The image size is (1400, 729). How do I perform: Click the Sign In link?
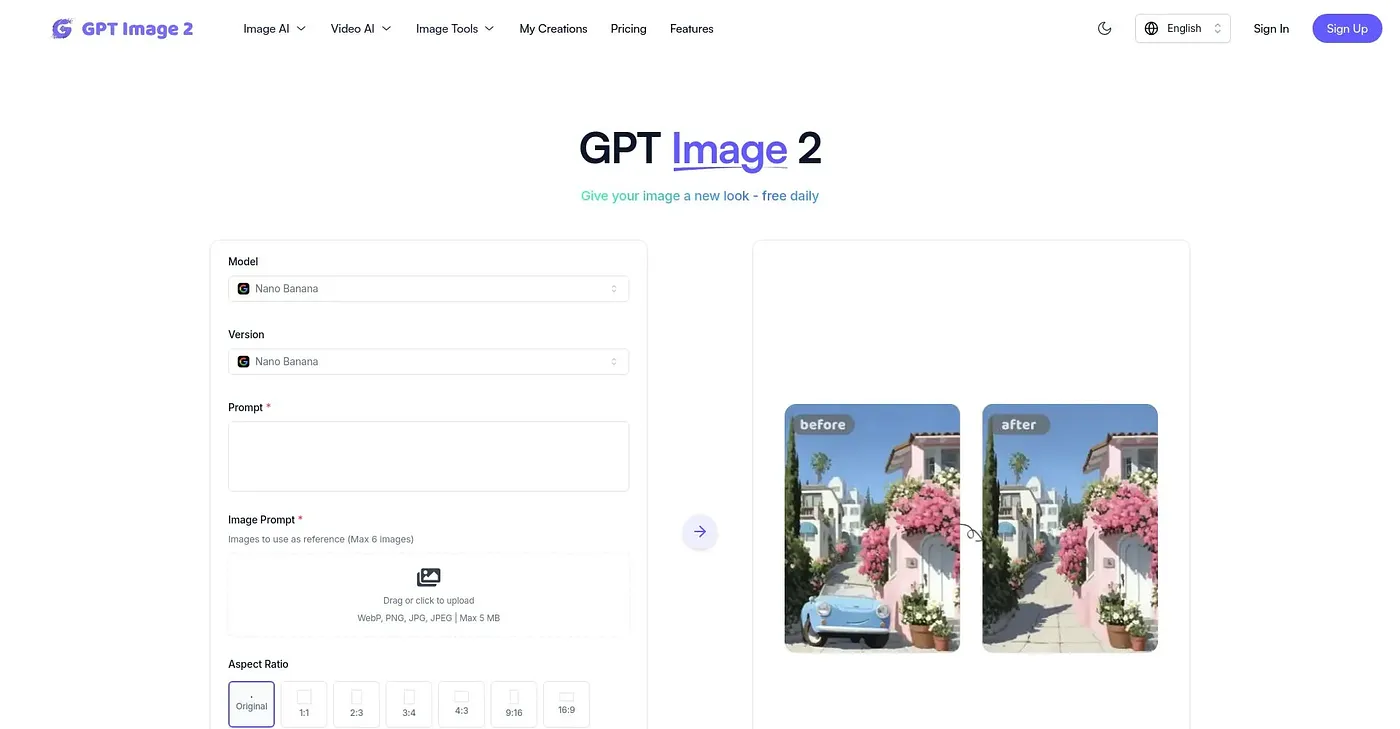click(x=1271, y=29)
